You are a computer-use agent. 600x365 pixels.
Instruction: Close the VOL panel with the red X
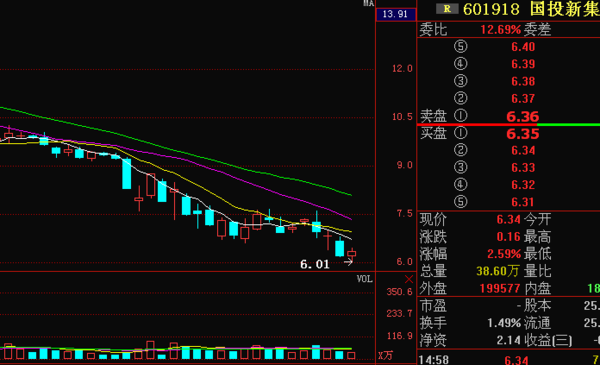point(409,279)
